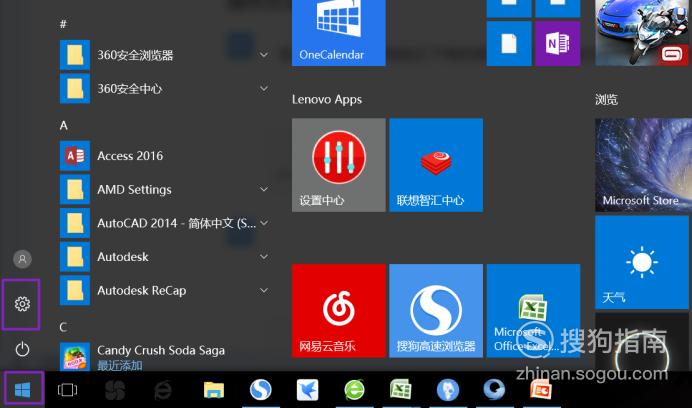Open the PowerPoint icon on the taskbar
Screen dimensions: 692x408
pyautogui.click(x=541, y=390)
